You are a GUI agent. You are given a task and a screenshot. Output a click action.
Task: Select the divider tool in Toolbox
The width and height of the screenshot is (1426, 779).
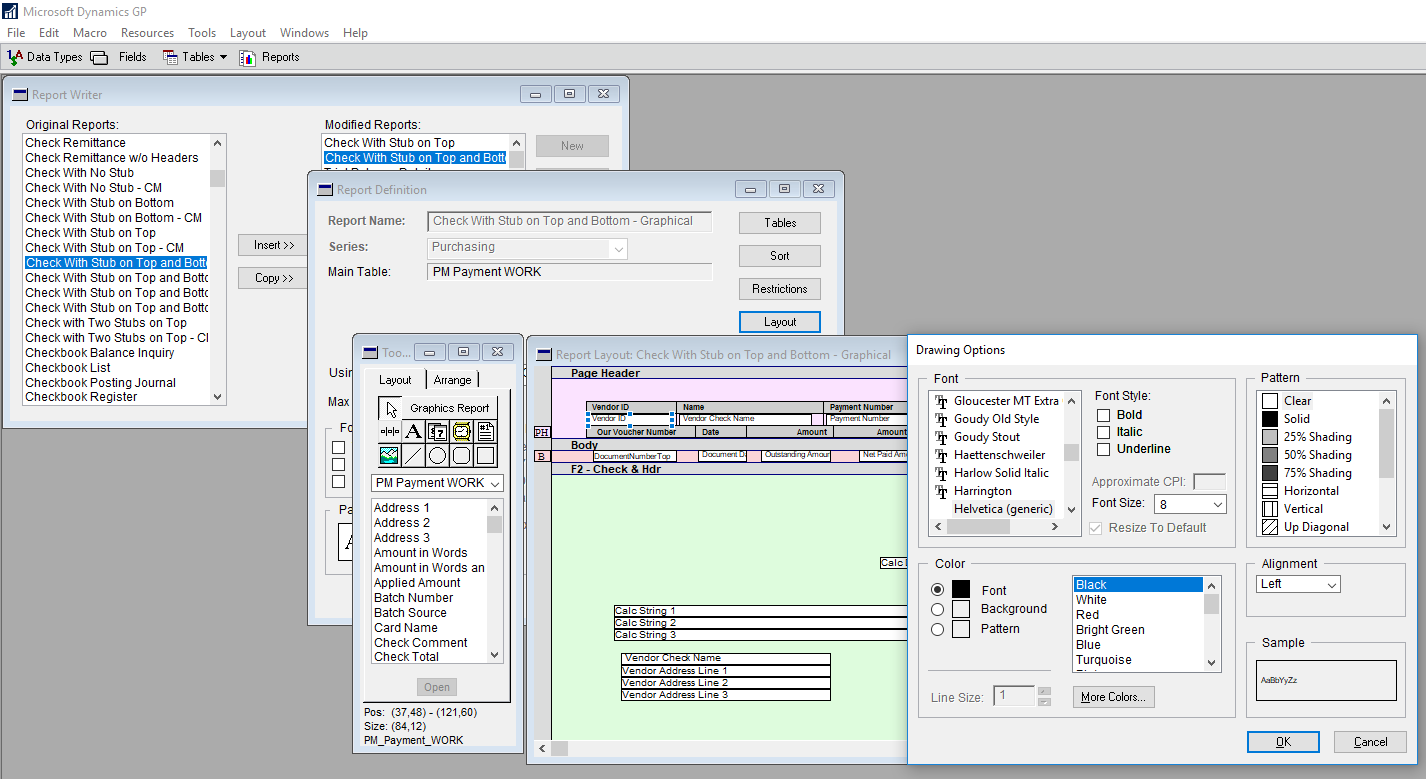[390, 432]
